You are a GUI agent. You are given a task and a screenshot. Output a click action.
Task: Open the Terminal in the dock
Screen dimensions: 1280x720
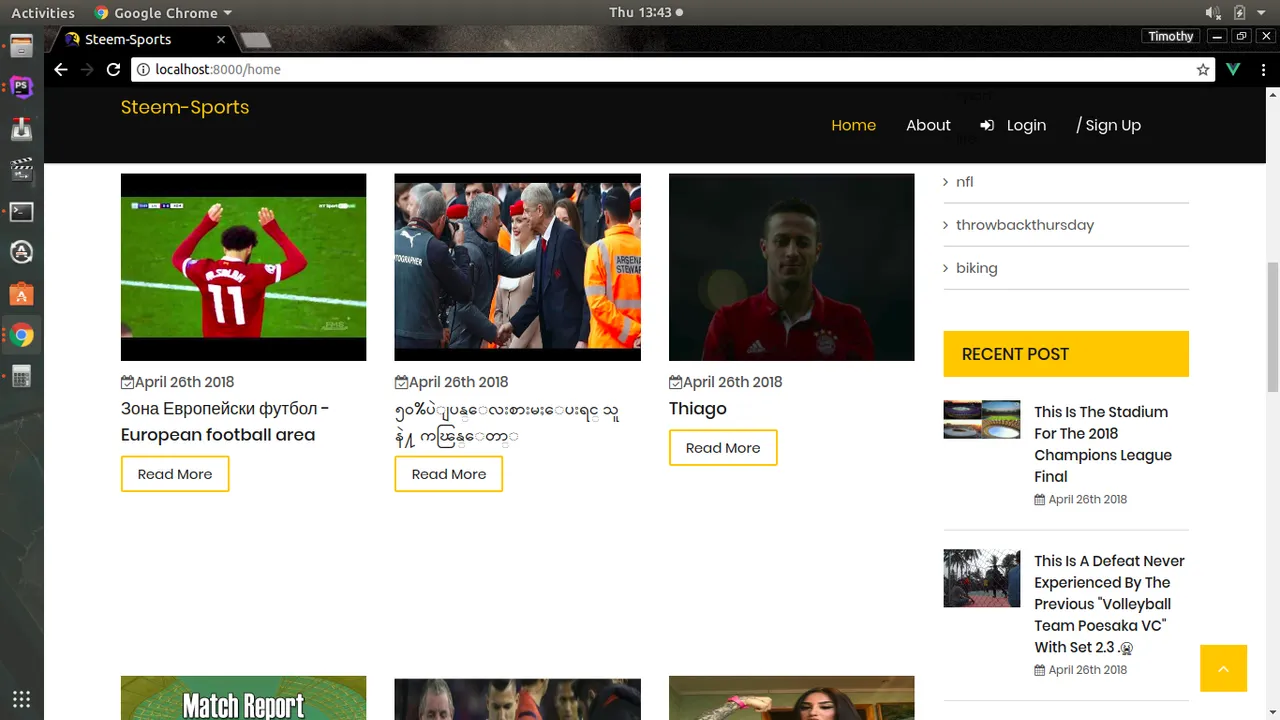click(x=21, y=211)
